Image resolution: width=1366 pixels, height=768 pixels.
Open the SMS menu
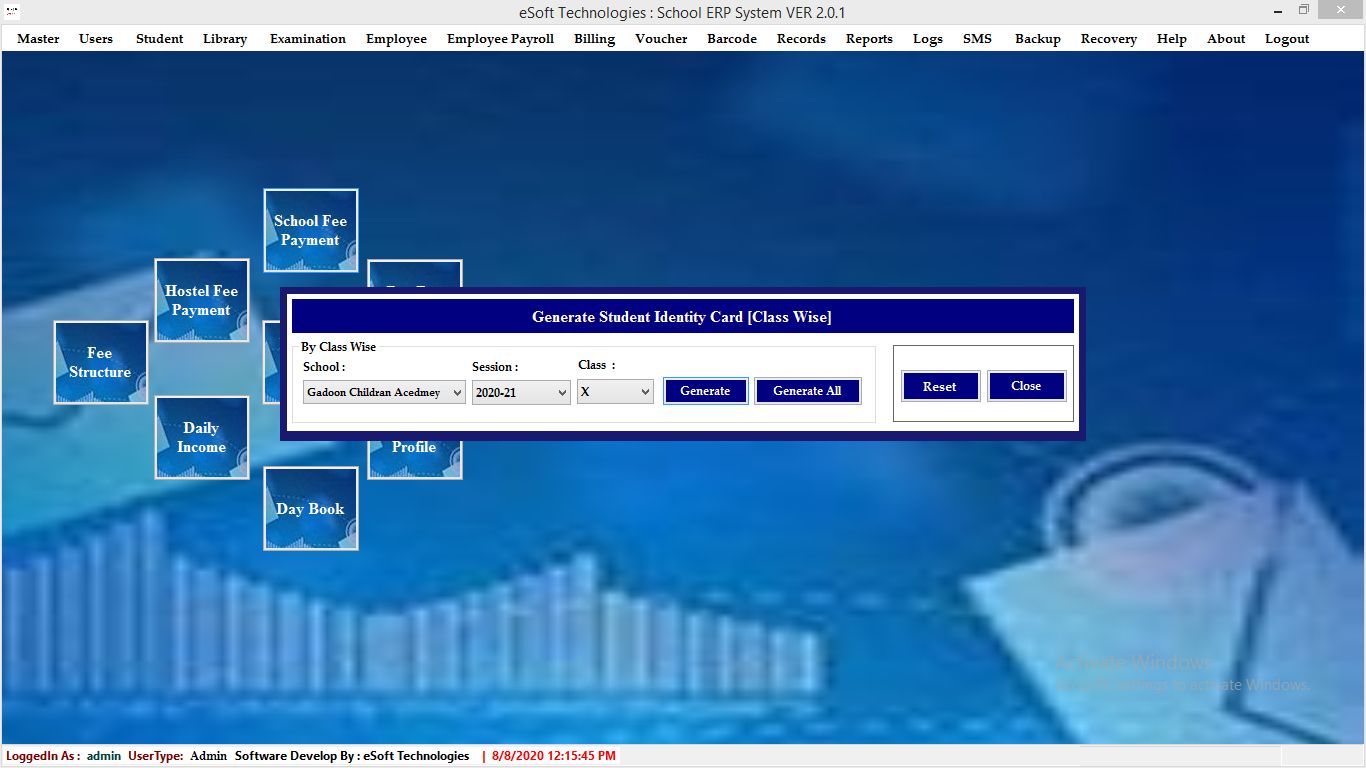(977, 39)
